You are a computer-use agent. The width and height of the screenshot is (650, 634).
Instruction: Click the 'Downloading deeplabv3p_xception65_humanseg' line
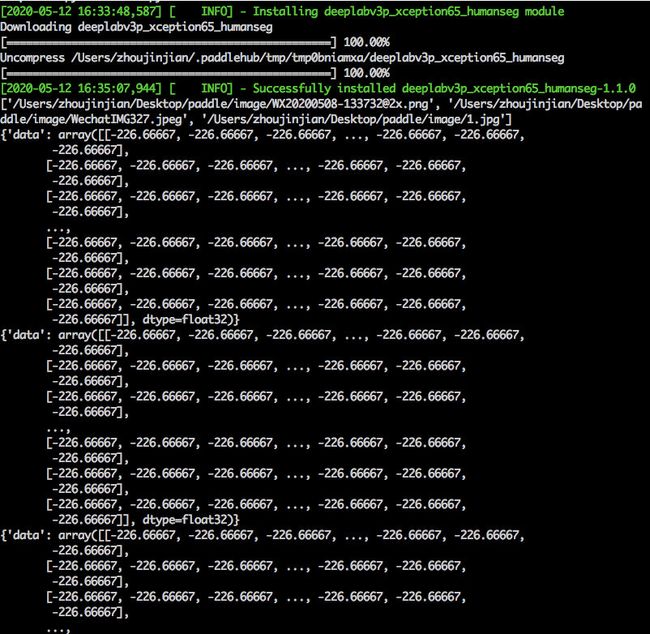pos(136,27)
